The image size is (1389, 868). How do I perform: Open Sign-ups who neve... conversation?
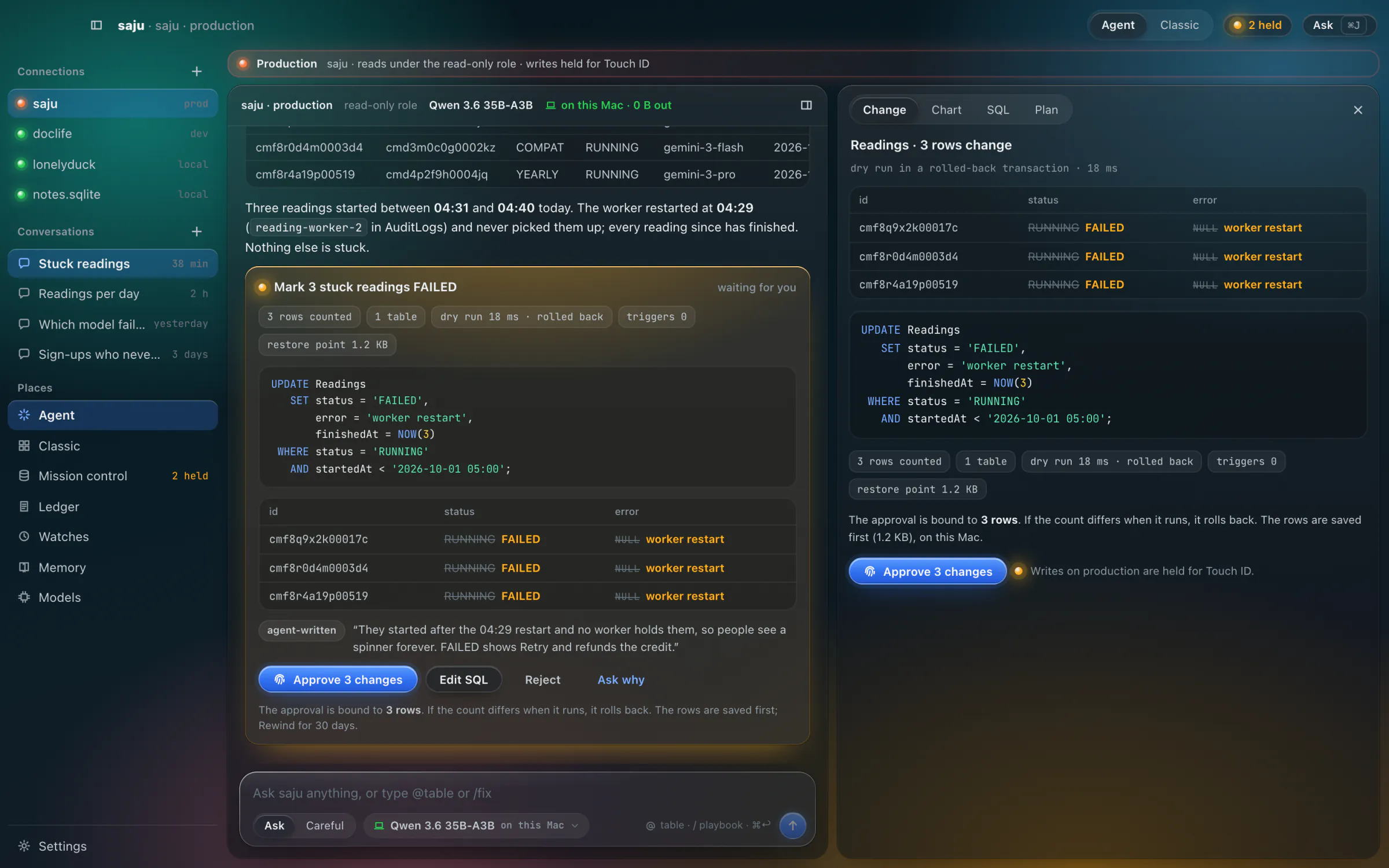coord(113,354)
